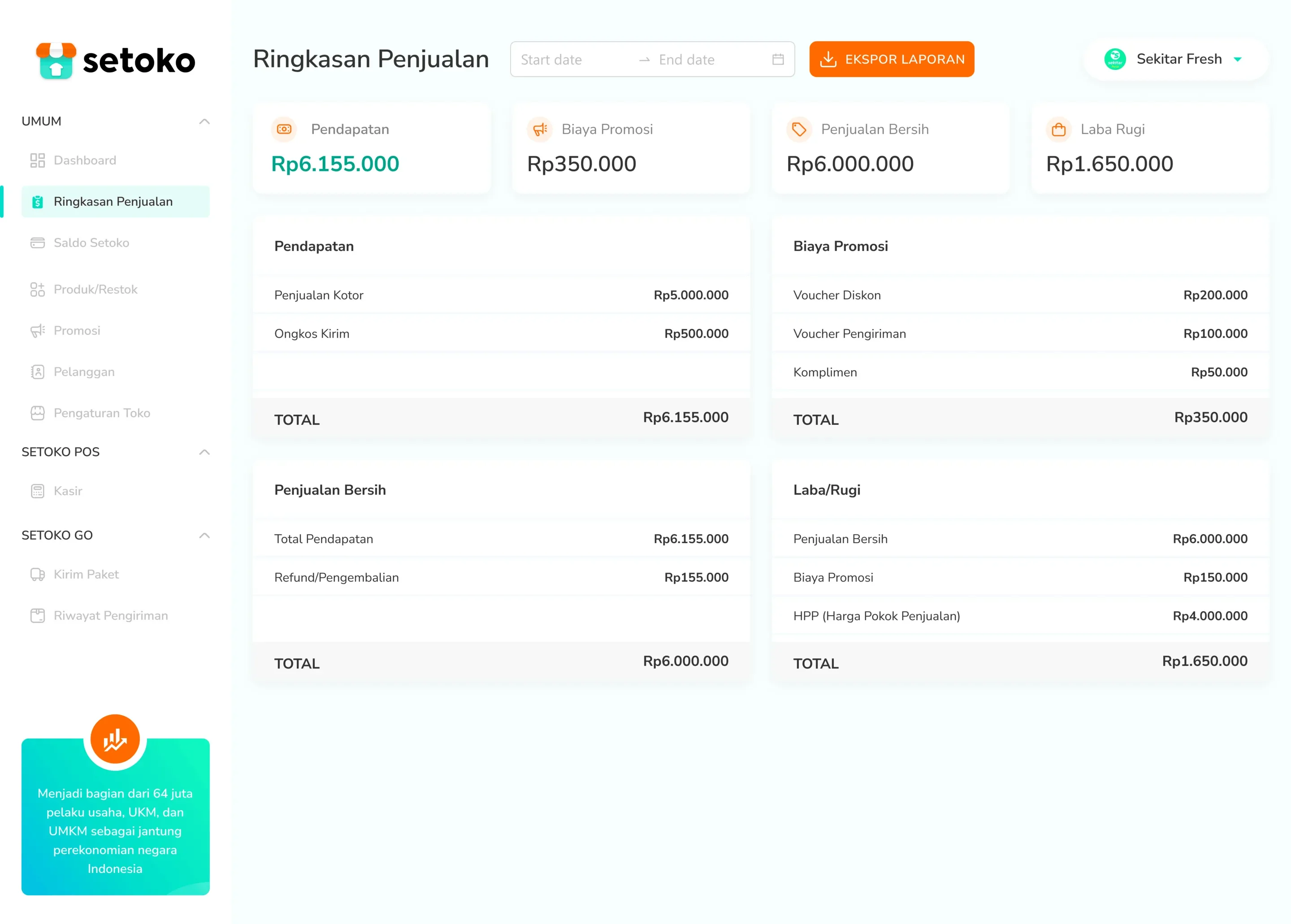This screenshot has width=1291, height=924.
Task: Click the Komplimen row amount Rp50.000
Action: point(1219,372)
